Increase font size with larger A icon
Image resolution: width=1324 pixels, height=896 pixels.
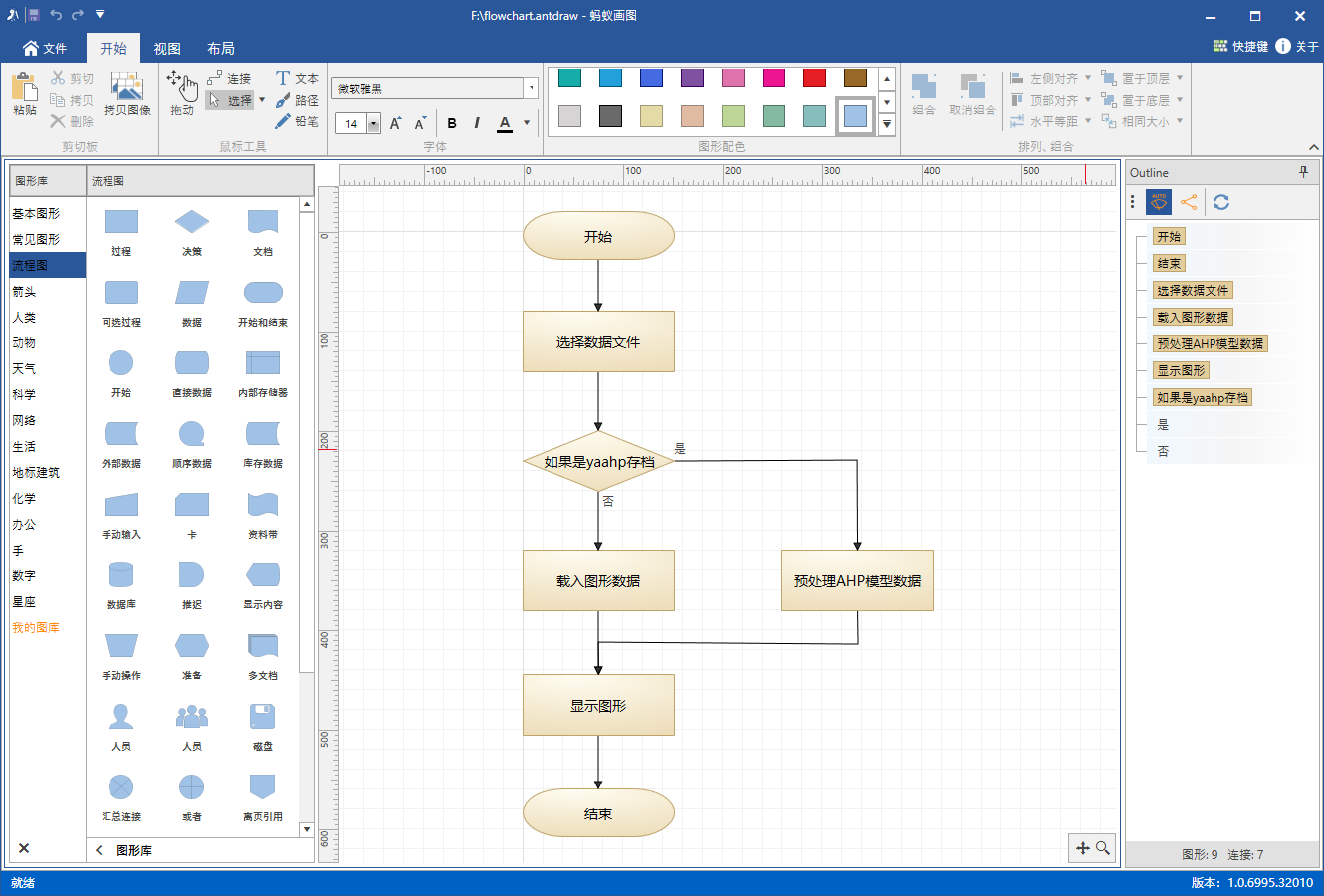point(395,123)
